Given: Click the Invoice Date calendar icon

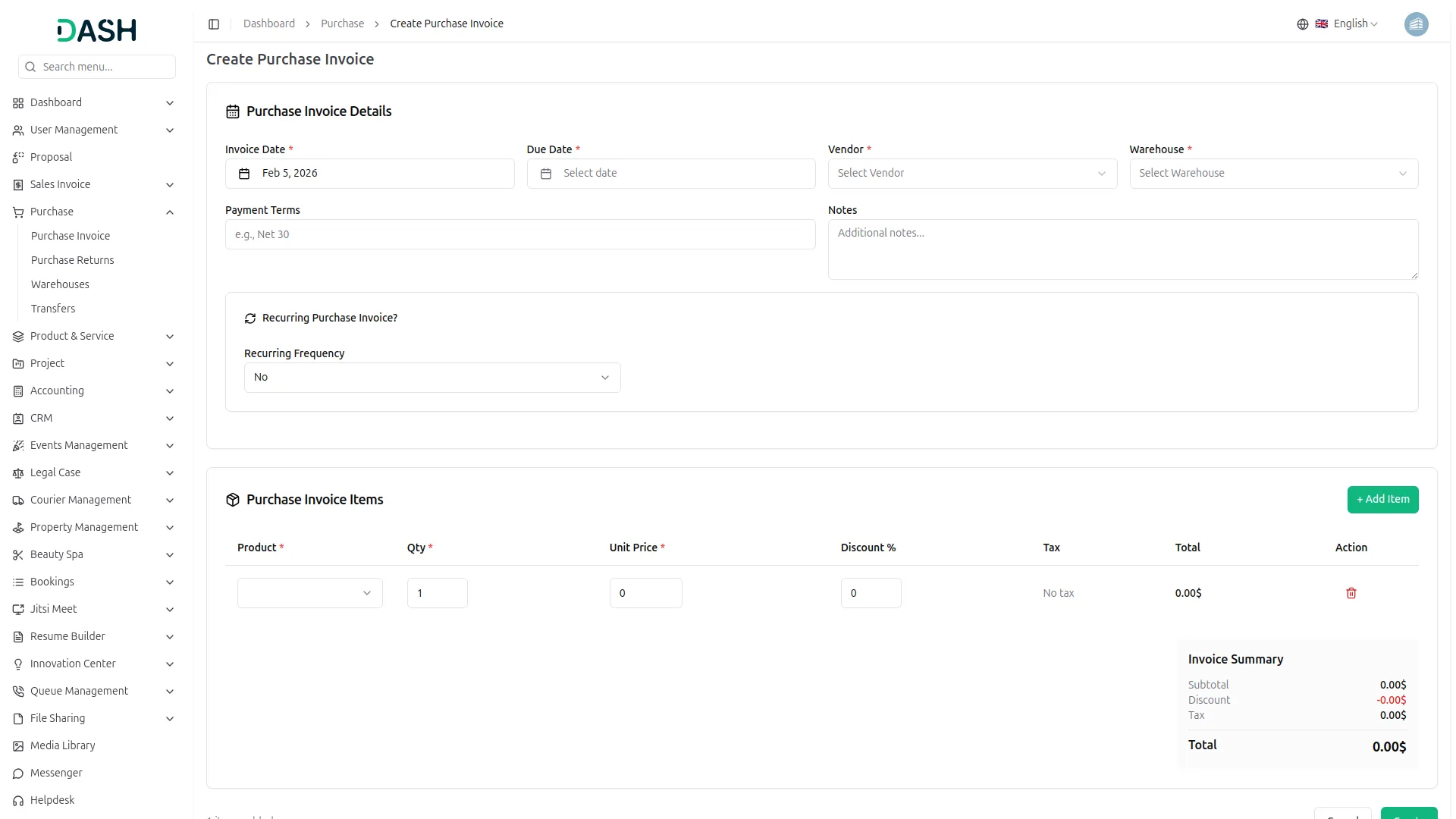Looking at the screenshot, I should [244, 174].
